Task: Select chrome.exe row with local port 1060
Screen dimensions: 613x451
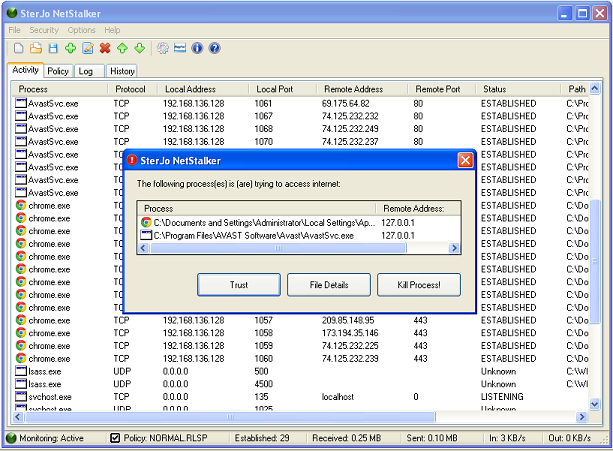Action: pos(301,359)
